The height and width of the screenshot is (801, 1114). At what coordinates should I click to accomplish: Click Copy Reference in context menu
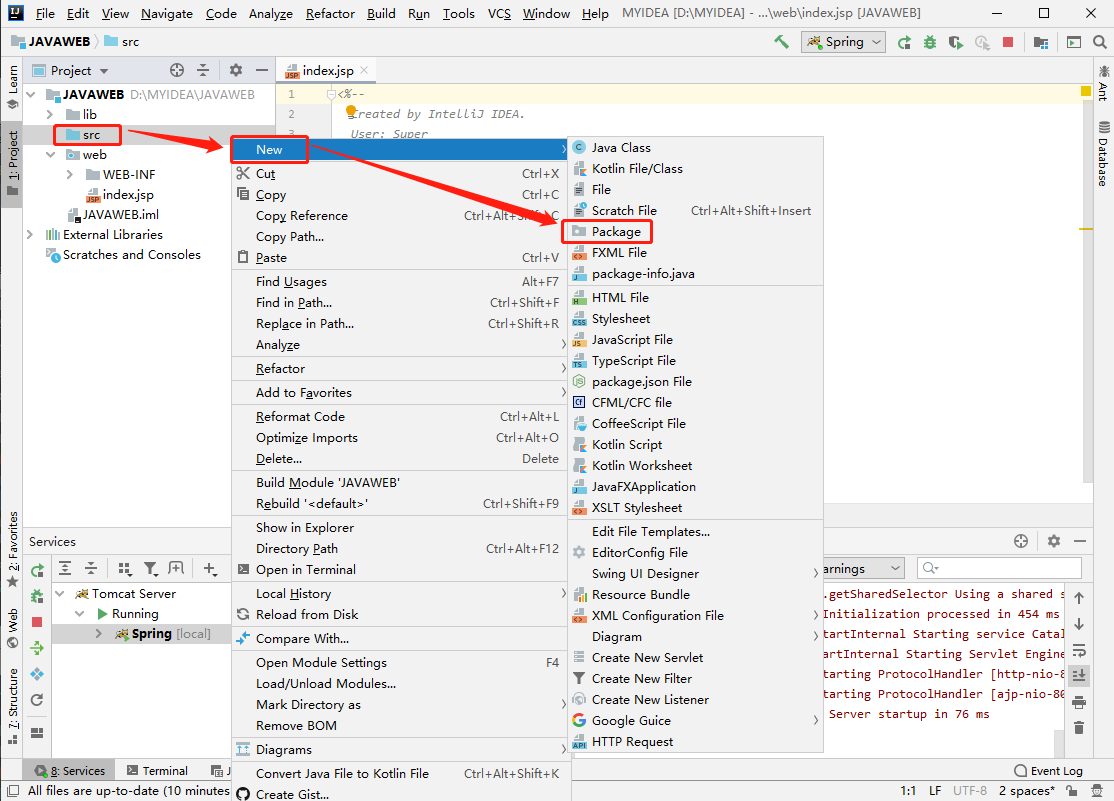click(x=302, y=216)
